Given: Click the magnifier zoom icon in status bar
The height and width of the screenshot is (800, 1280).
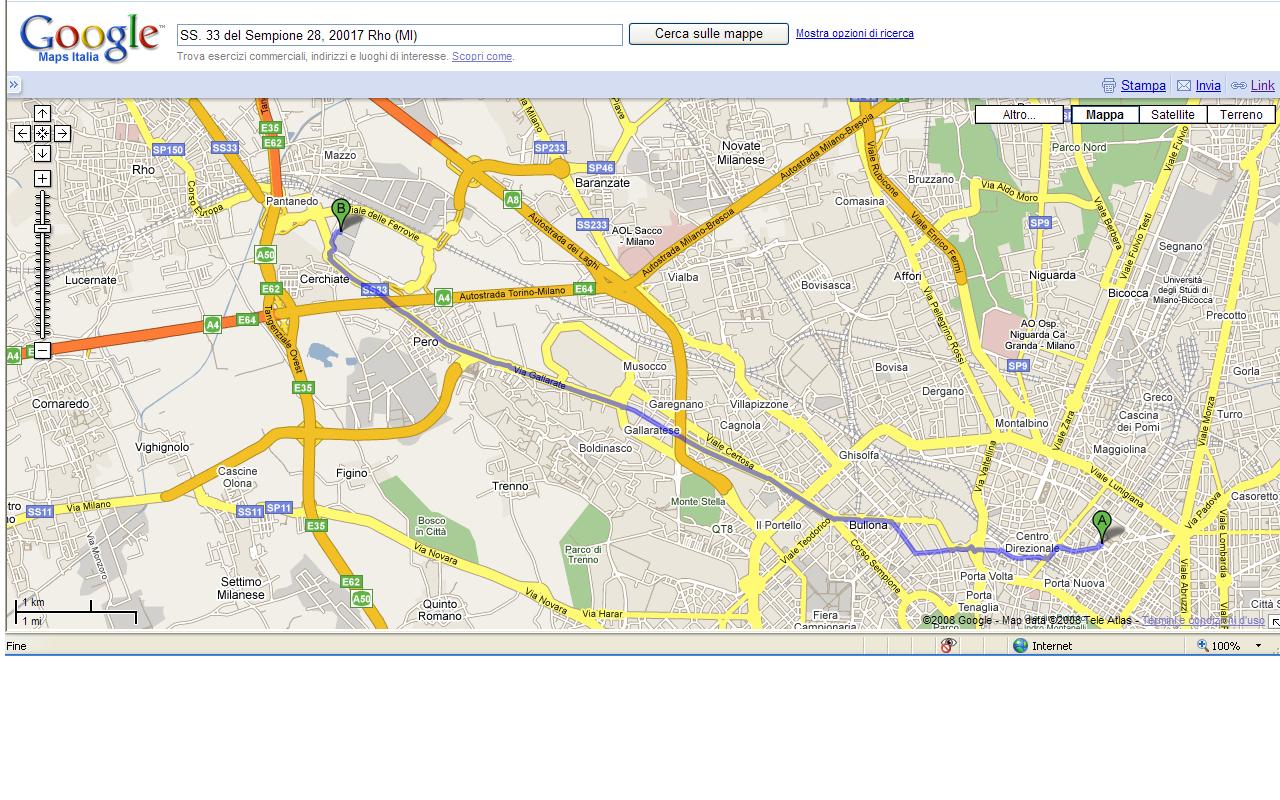Looking at the screenshot, I should [1202, 646].
